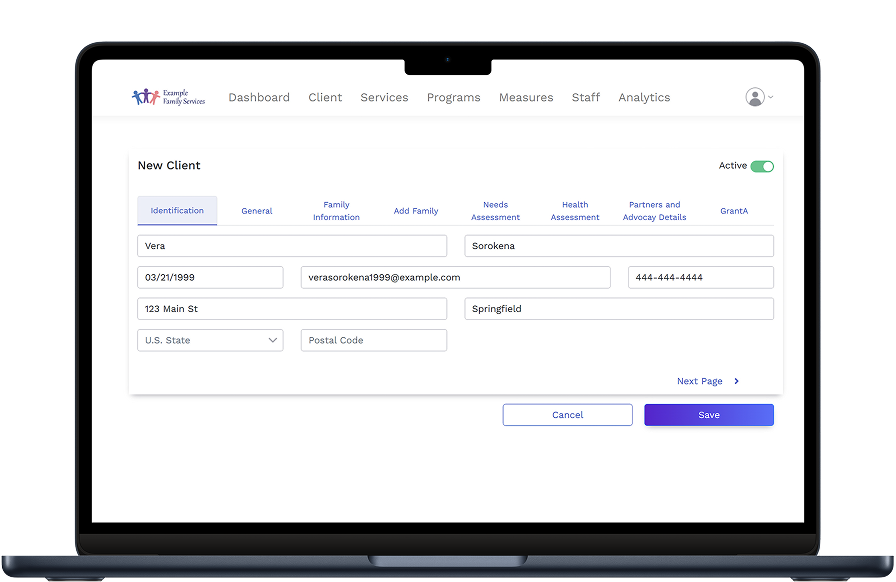Click the Example Family Services logo
This screenshot has width=896, height=582.
coord(168,97)
